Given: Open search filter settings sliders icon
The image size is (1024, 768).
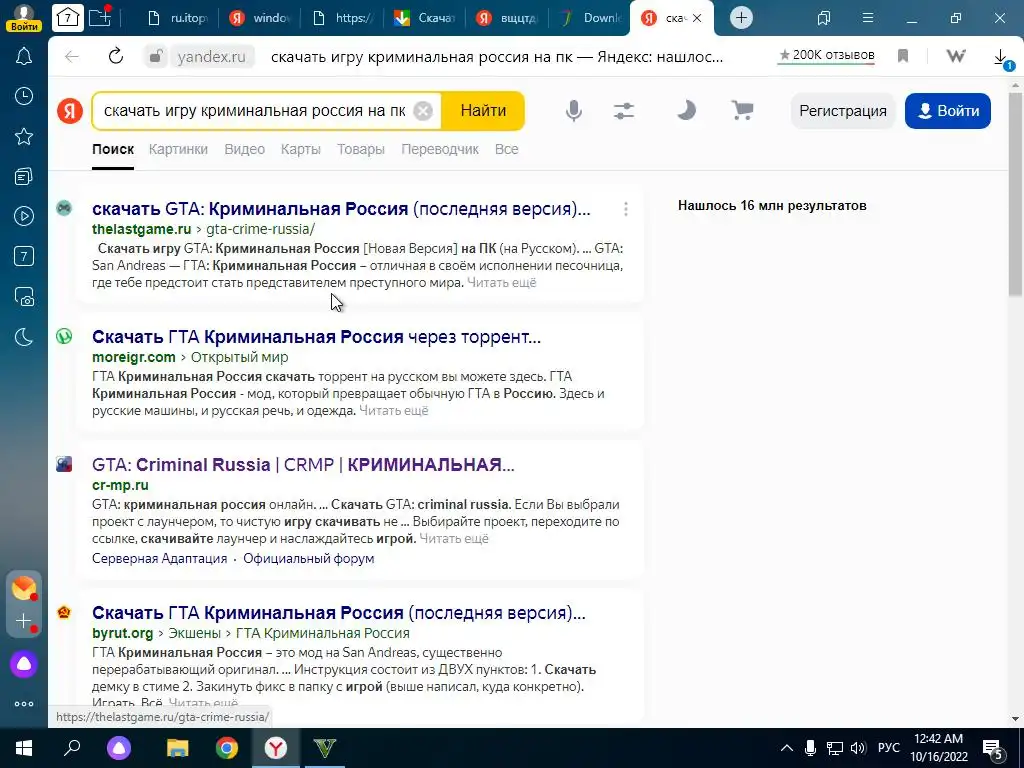Looking at the screenshot, I should pyautogui.click(x=624, y=111).
